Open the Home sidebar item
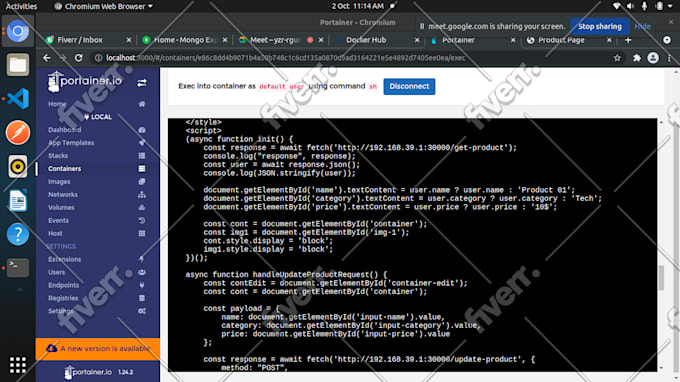This screenshot has height=382, width=680. click(57, 104)
